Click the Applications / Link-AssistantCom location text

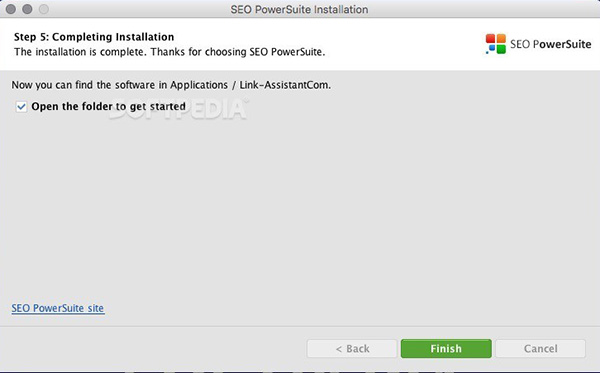[x=250, y=85]
